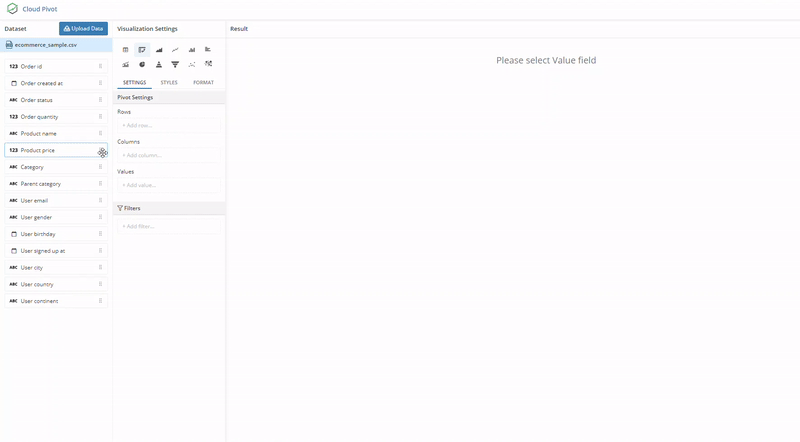The image size is (800, 442).
Task: Select the pyramid chart icon
Action: pos(159,64)
